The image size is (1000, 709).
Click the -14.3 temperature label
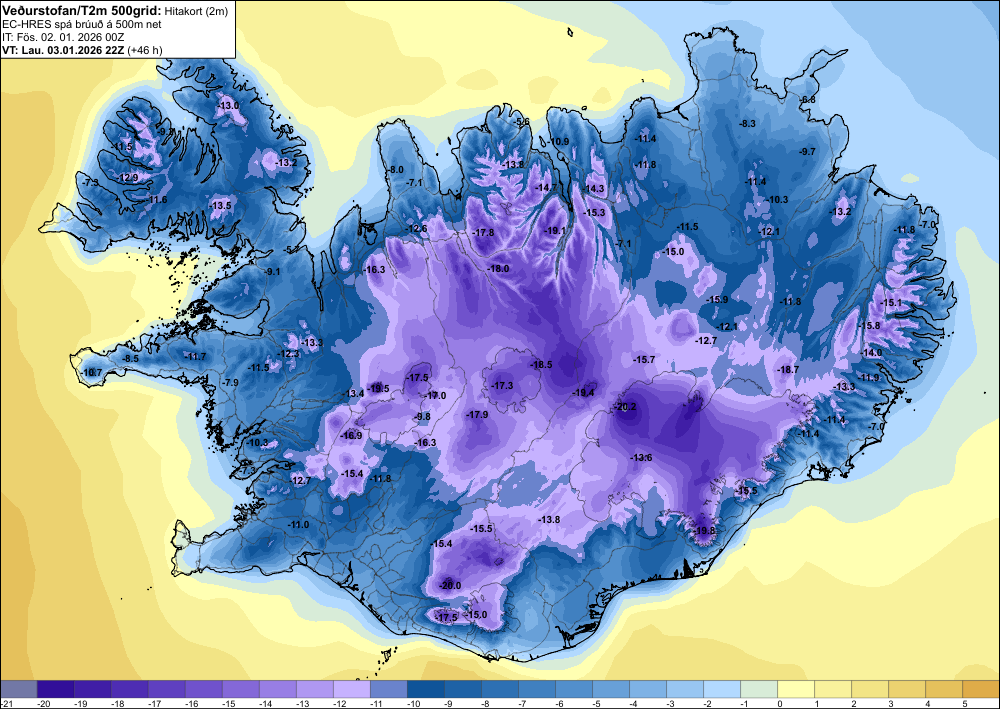coord(593,189)
